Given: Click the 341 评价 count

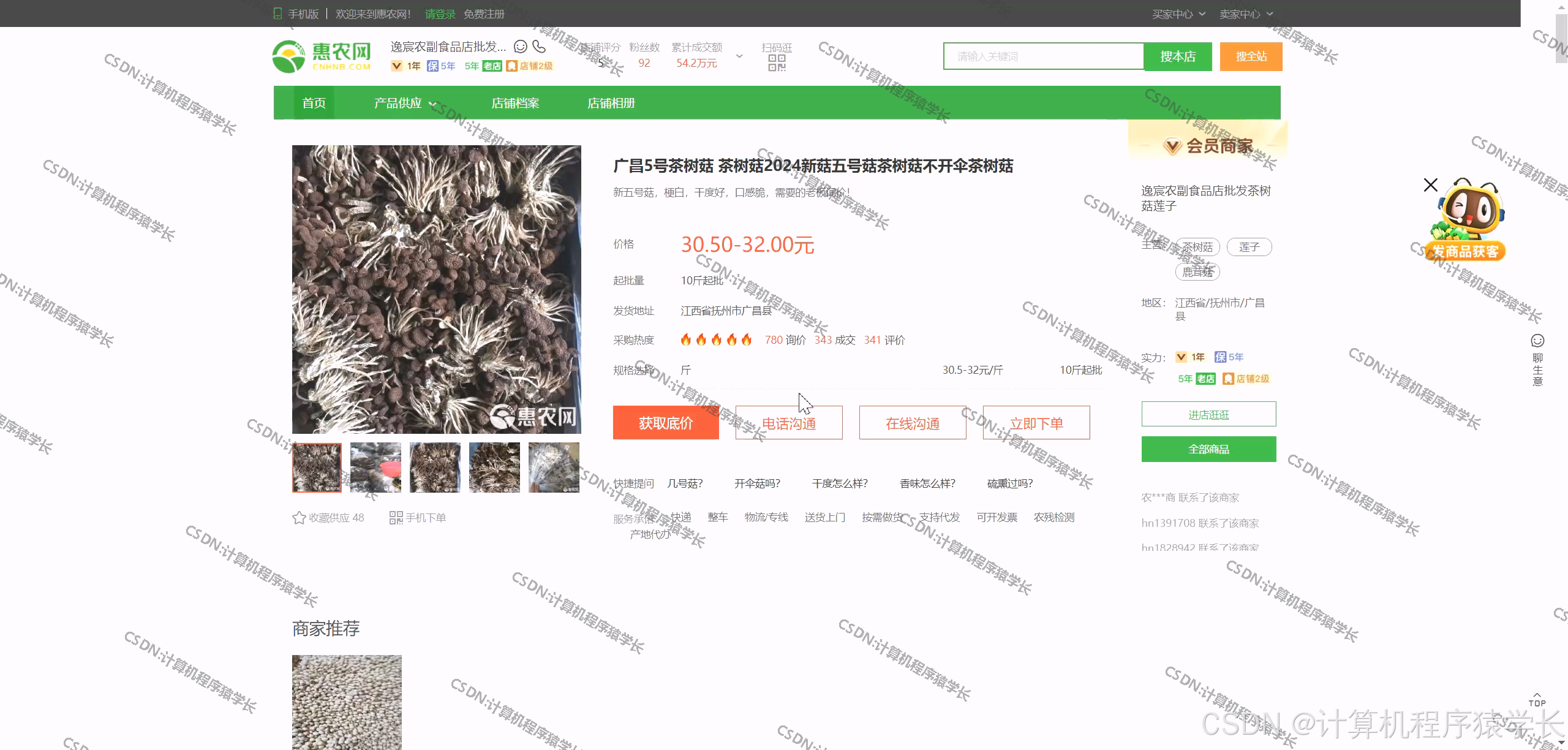Looking at the screenshot, I should 884,339.
